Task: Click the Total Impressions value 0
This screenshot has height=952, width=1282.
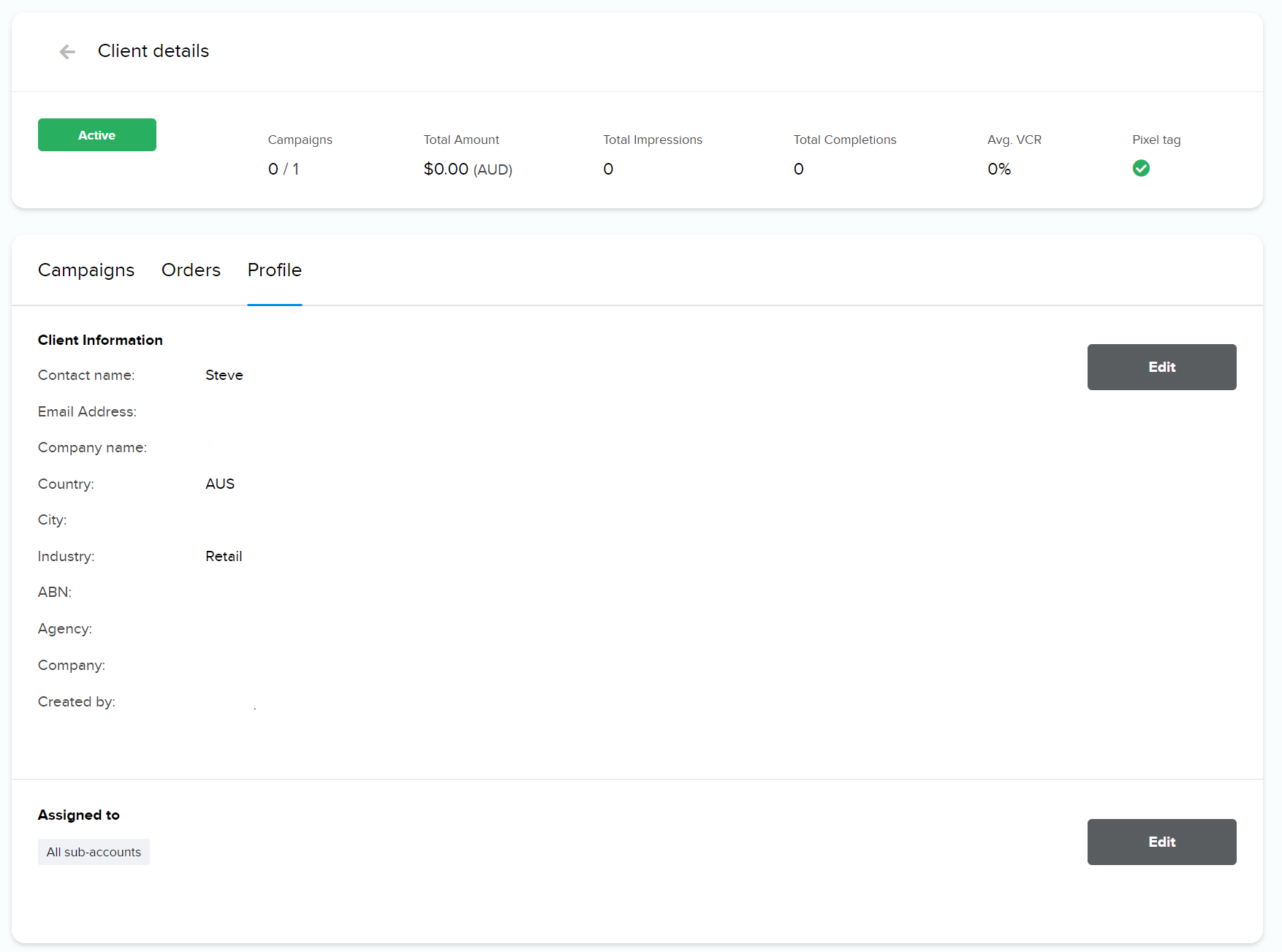Action: coord(608,170)
